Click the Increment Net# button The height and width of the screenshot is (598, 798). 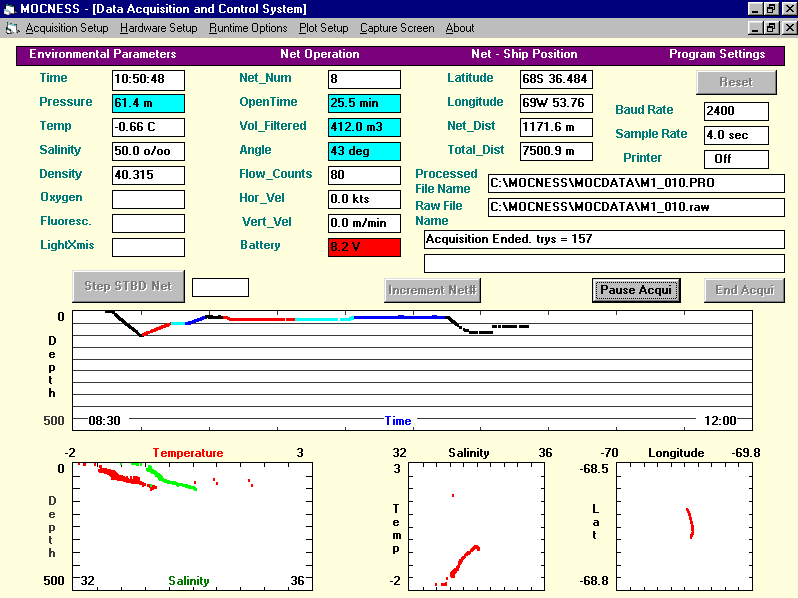[x=432, y=290]
